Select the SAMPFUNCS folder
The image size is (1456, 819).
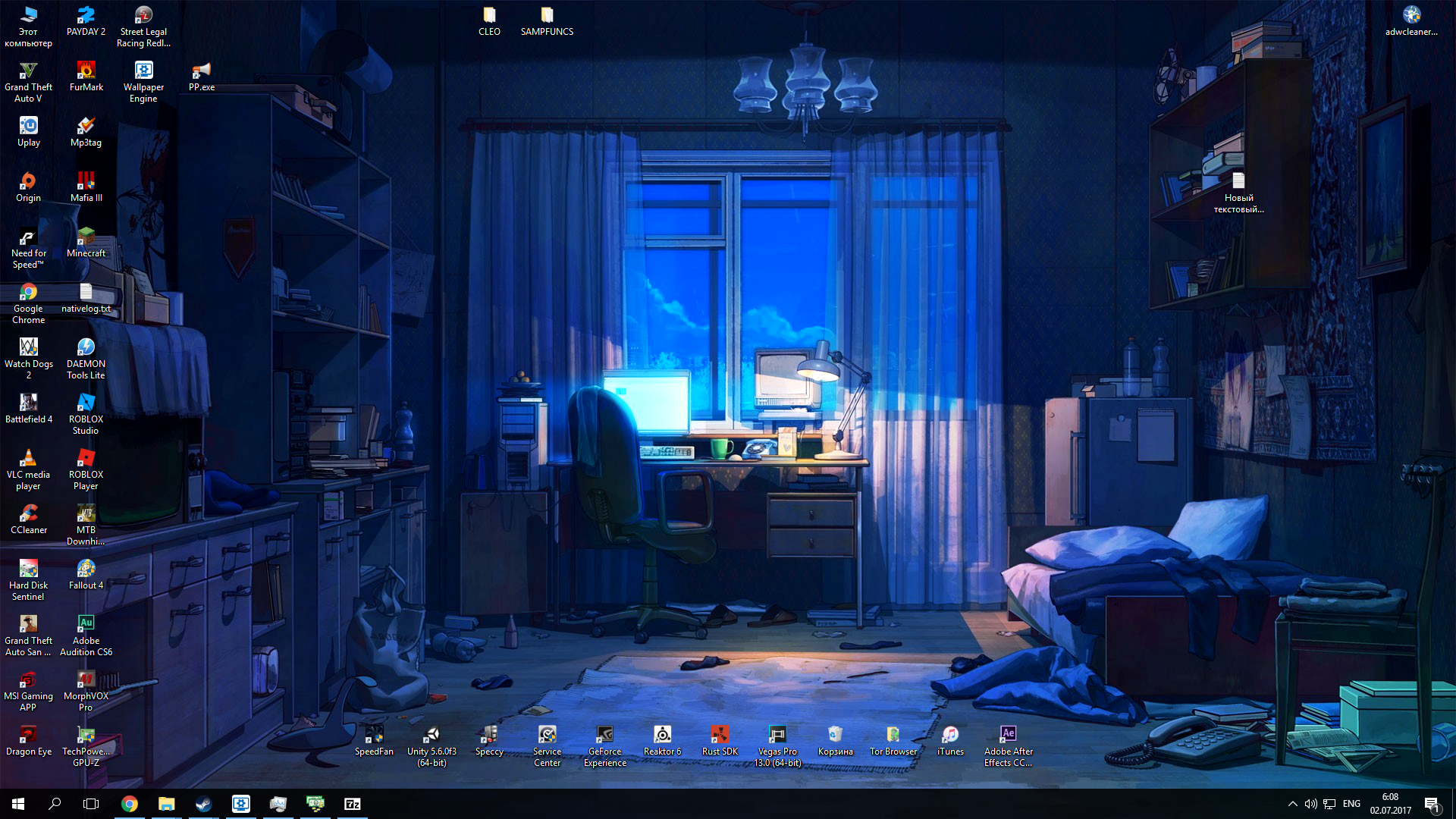pos(547,21)
